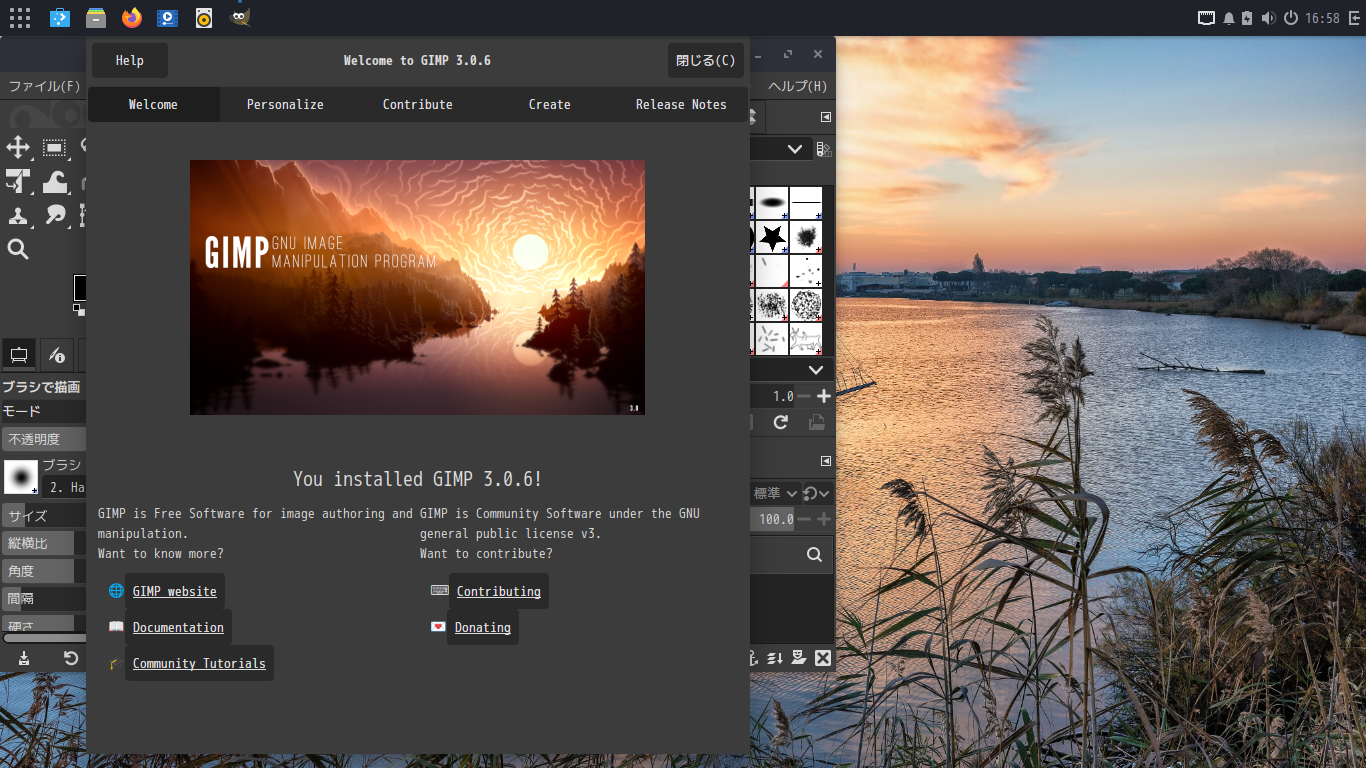Click the GIMP icon in the taskbar
This screenshot has height=768, width=1366.
click(x=239, y=17)
